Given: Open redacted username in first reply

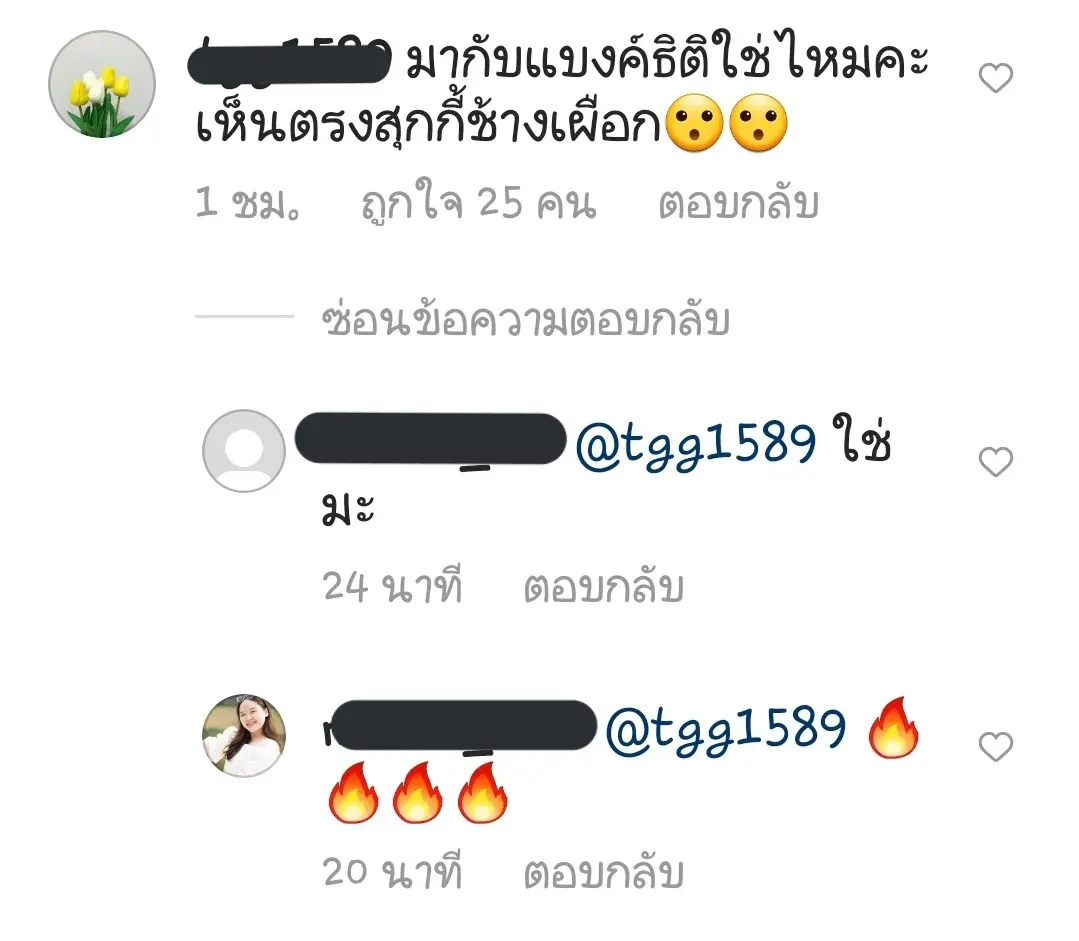Looking at the screenshot, I should point(430,439).
